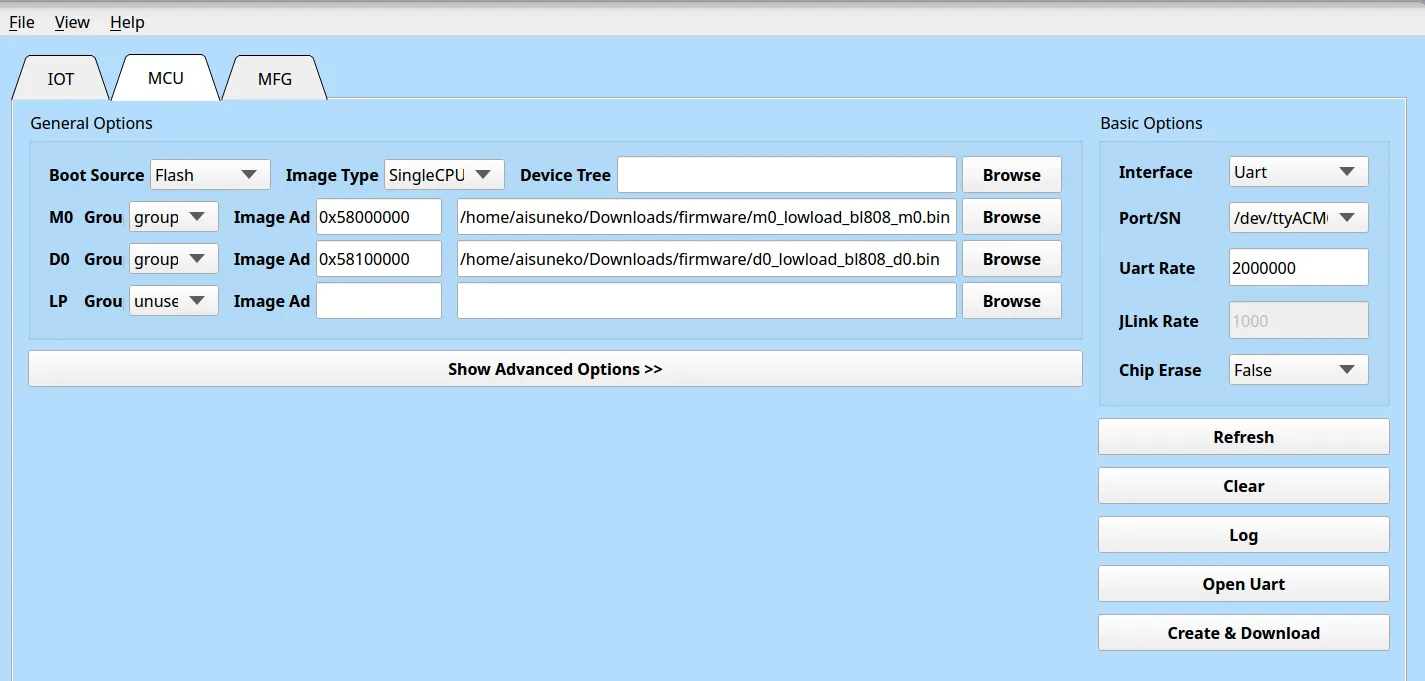Click the Uart Rate input field
The height and width of the screenshot is (681, 1425).
point(1297,268)
